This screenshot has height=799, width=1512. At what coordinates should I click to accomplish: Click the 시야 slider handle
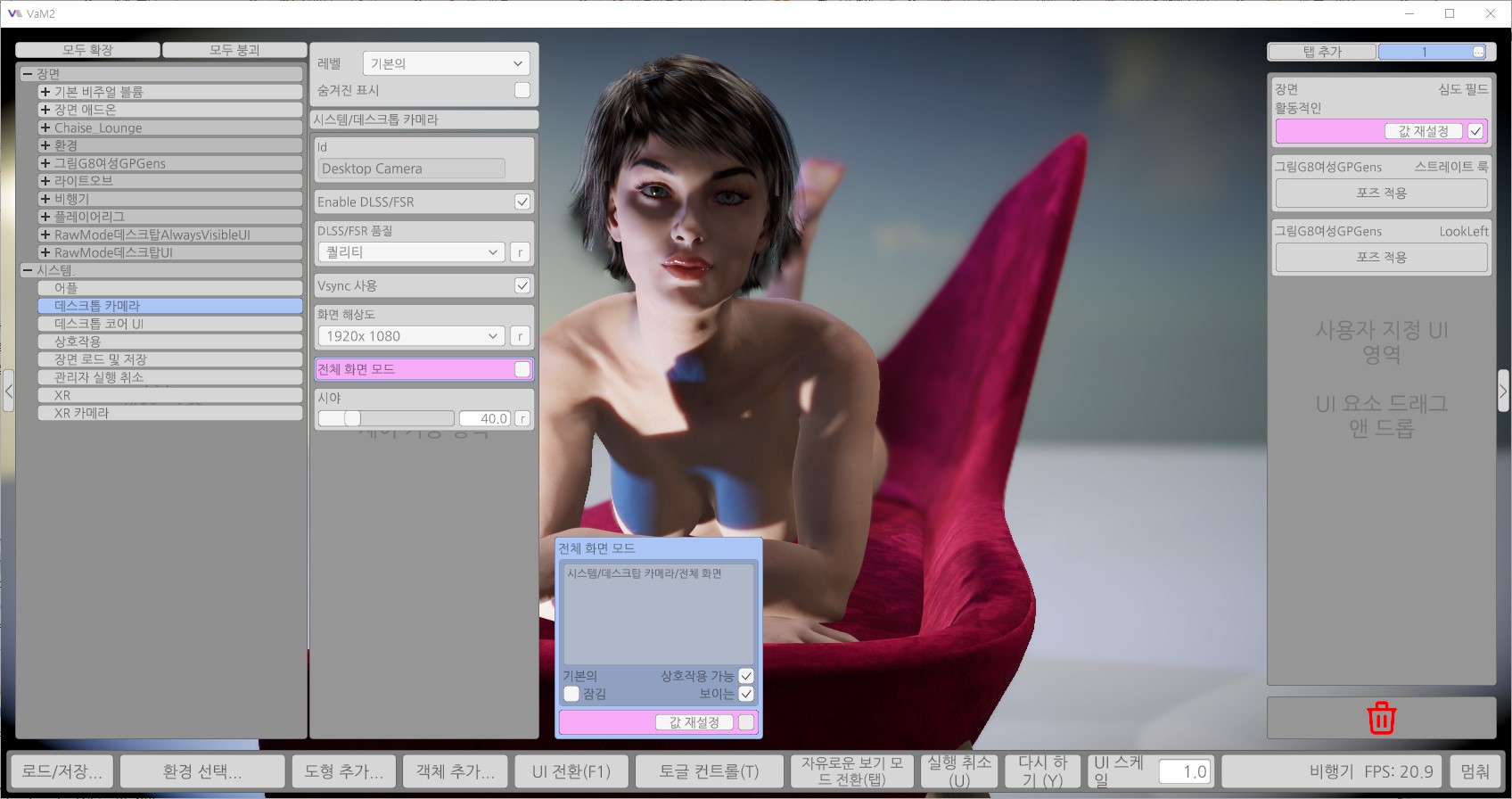(353, 418)
